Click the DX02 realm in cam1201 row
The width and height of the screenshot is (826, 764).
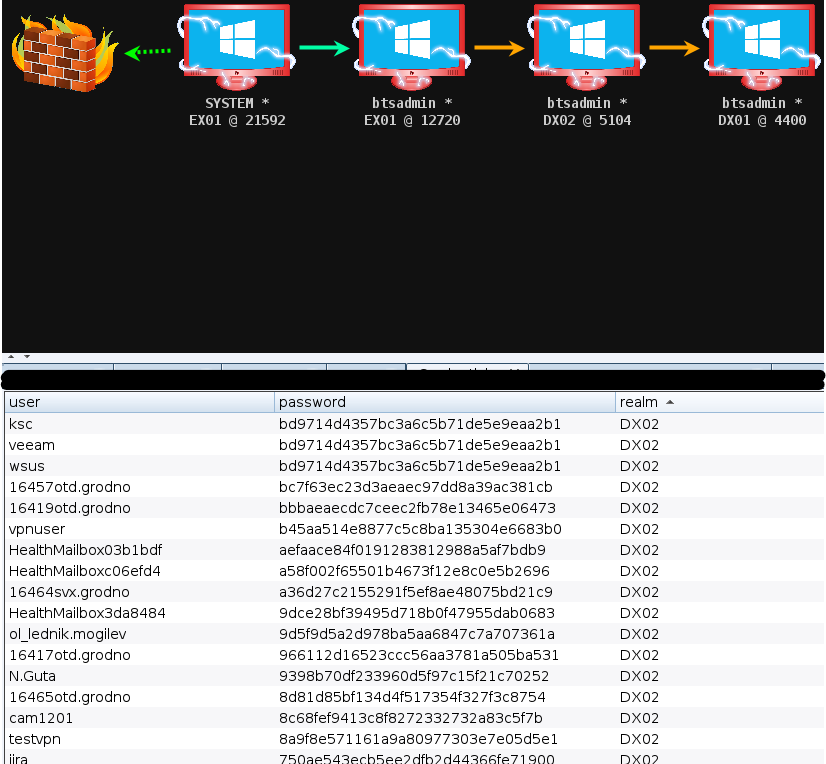click(639, 719)
